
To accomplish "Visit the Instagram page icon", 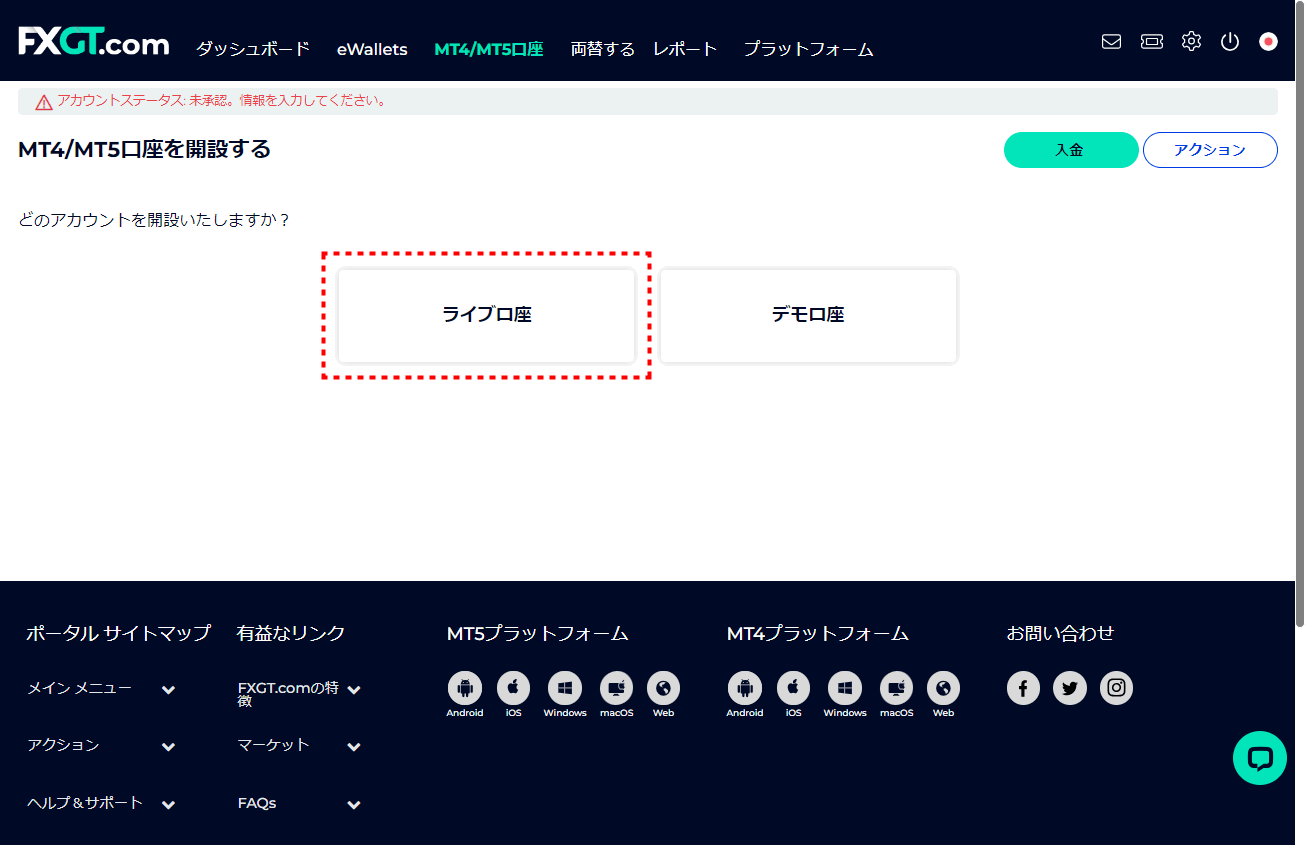I will (x=1117, y=688).
